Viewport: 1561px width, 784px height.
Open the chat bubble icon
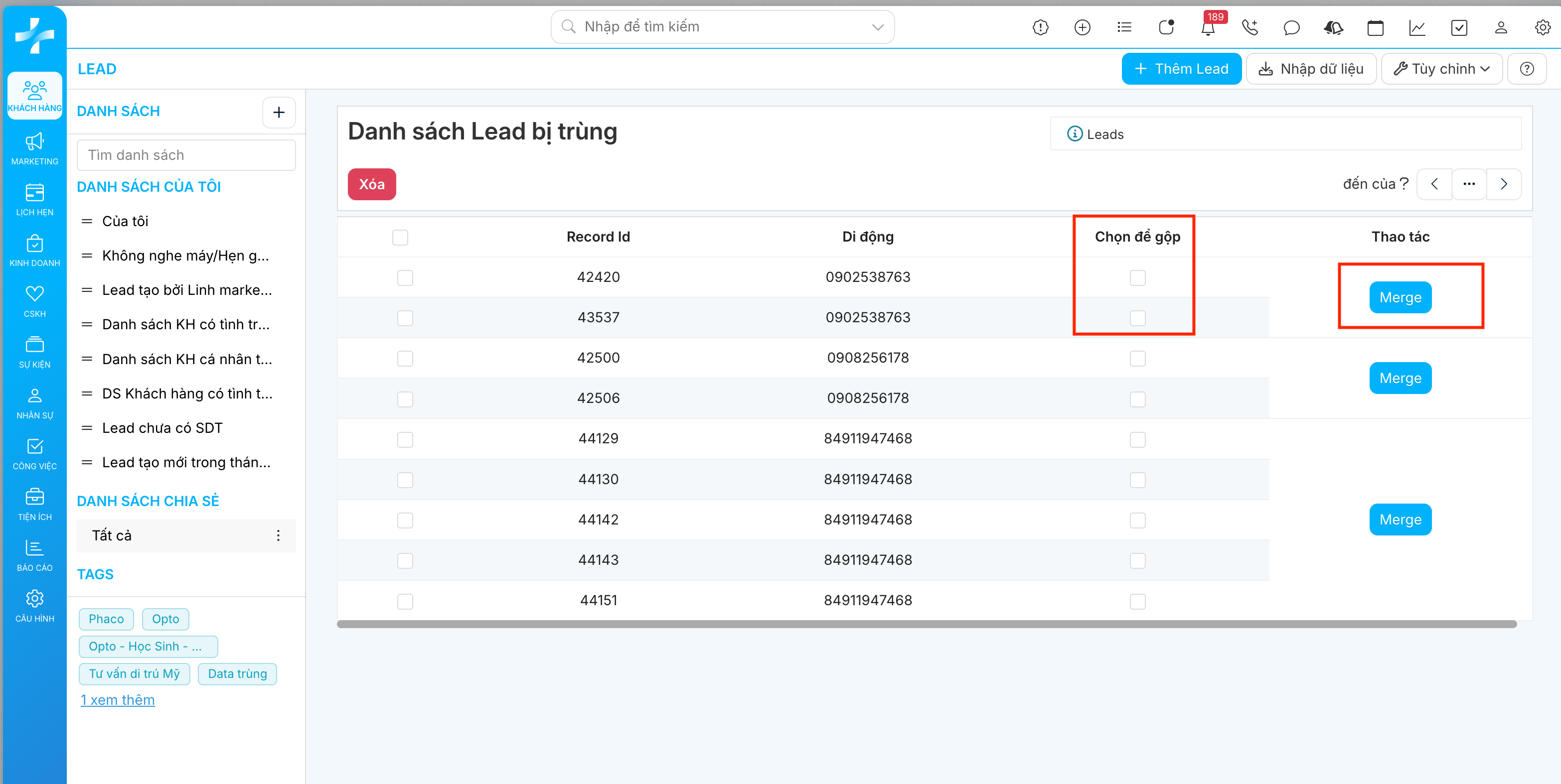pos(1291,27)
